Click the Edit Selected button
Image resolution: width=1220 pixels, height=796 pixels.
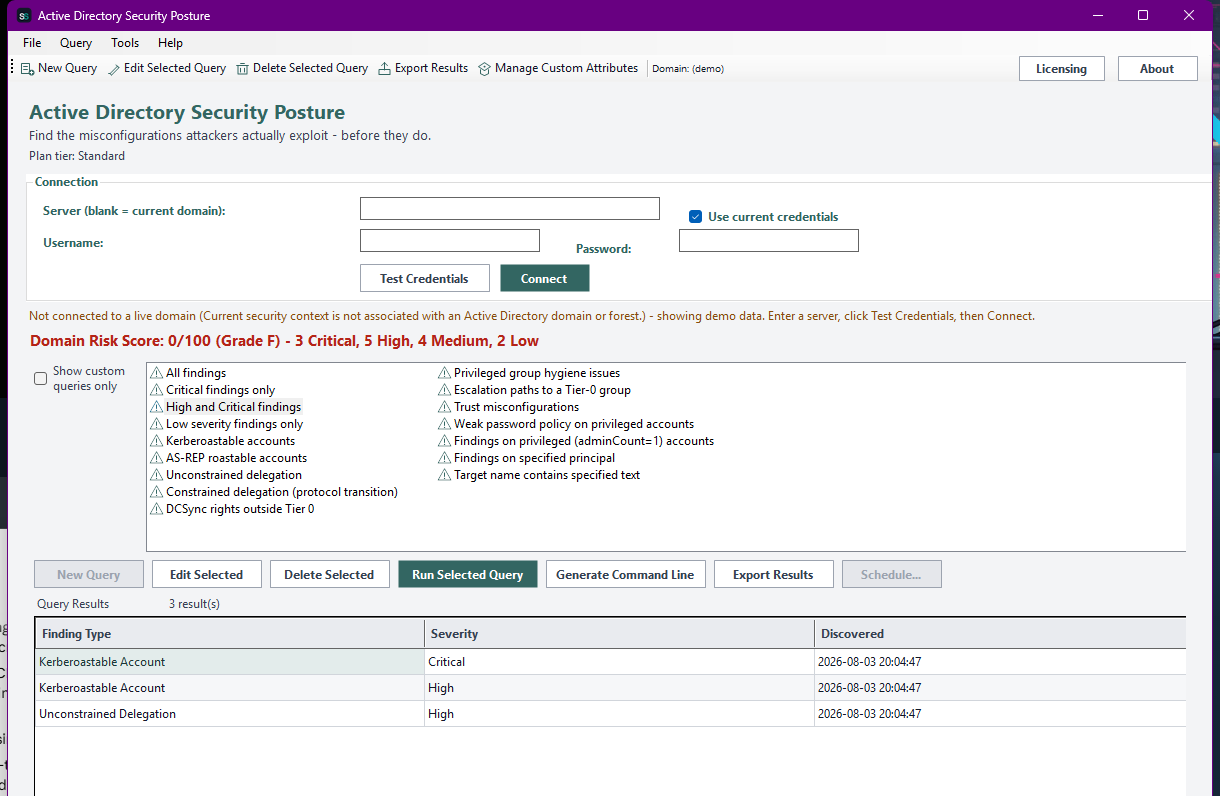(206, 574)
